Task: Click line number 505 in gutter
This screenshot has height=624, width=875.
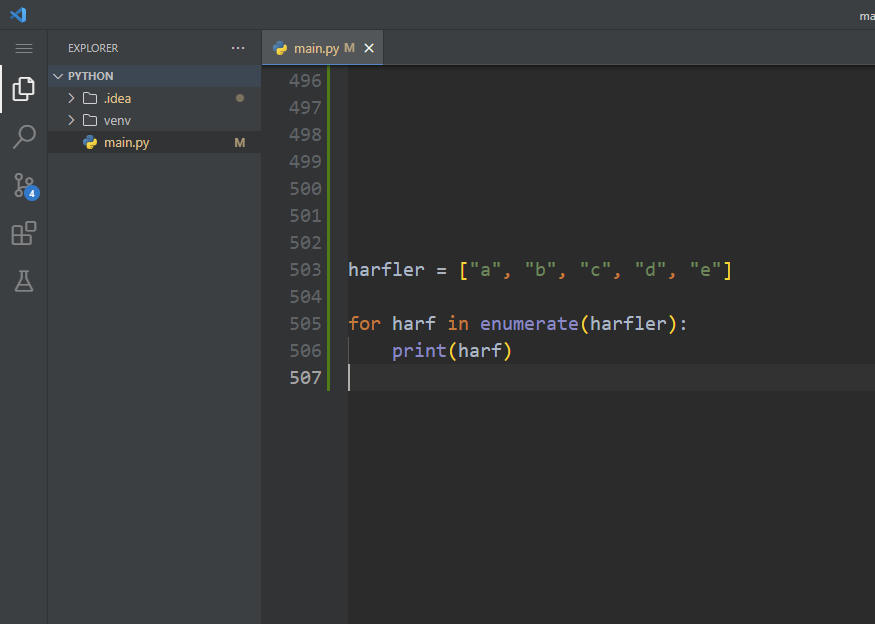Action: 305,324
